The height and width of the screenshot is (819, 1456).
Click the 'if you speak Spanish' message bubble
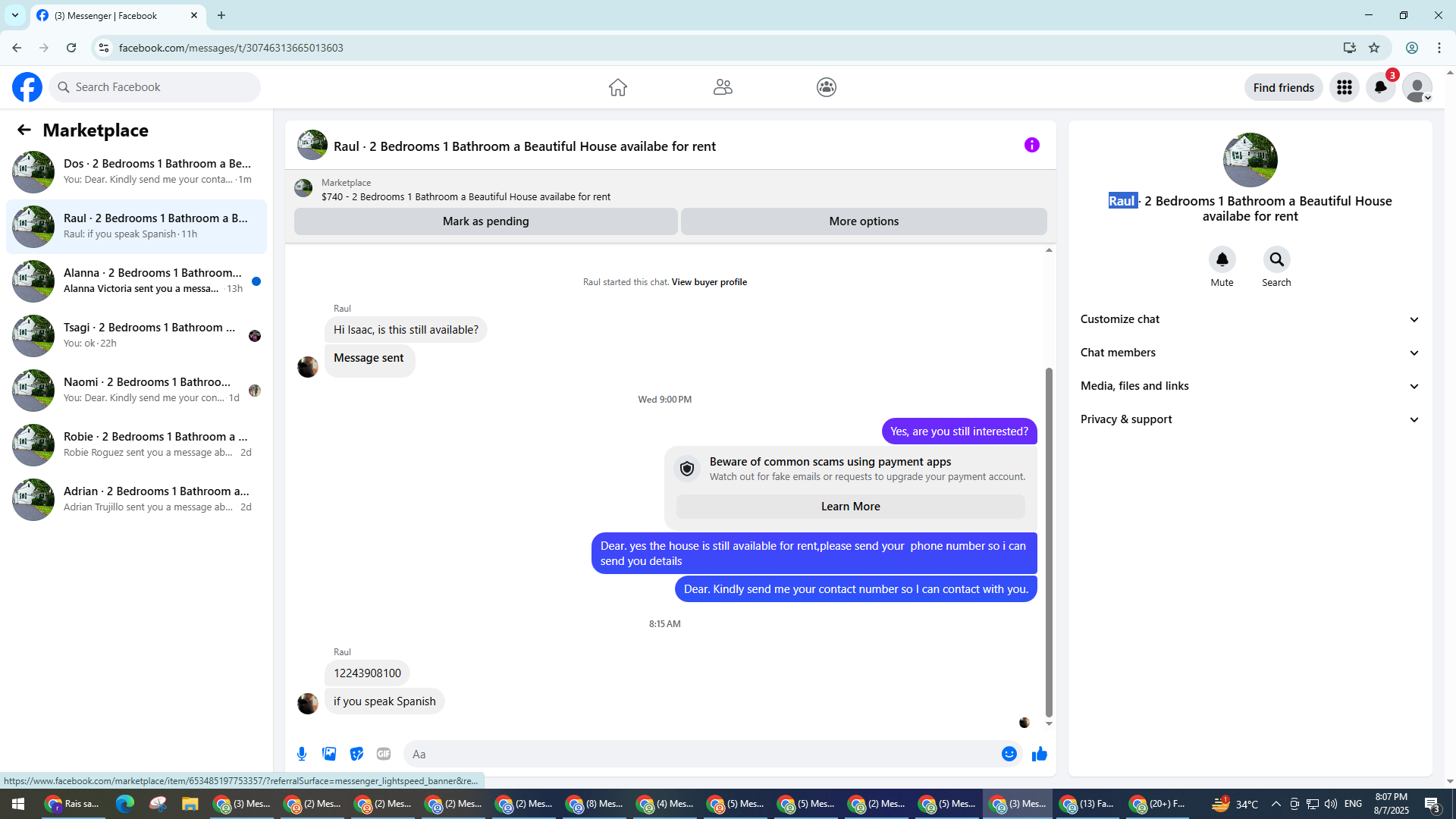(x=384, y=701)
